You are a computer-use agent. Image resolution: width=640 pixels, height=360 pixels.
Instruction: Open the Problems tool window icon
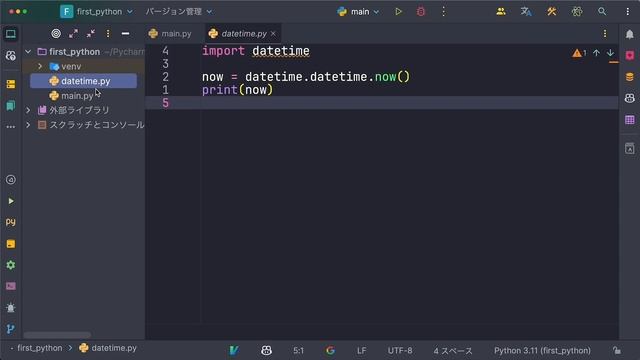point(11,308)
